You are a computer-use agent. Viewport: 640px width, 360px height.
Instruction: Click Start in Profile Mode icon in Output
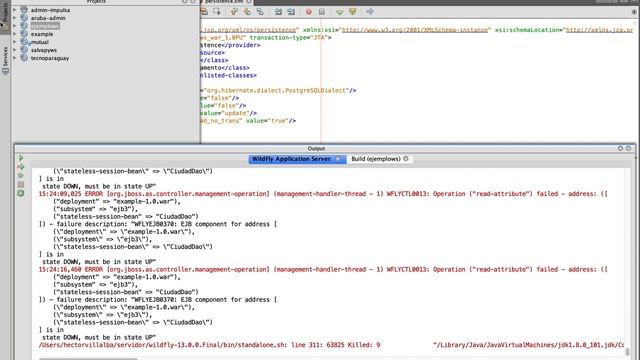21,176
